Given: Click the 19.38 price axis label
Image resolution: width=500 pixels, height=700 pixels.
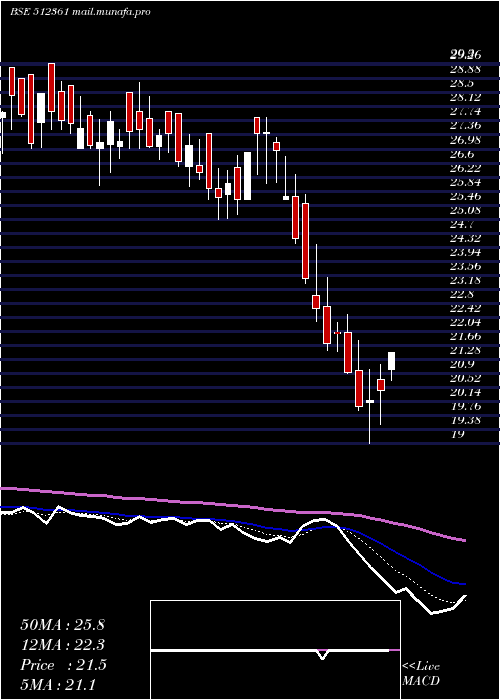Looking at the screenshot, I should pyautogui.click(x=465, y=421).
